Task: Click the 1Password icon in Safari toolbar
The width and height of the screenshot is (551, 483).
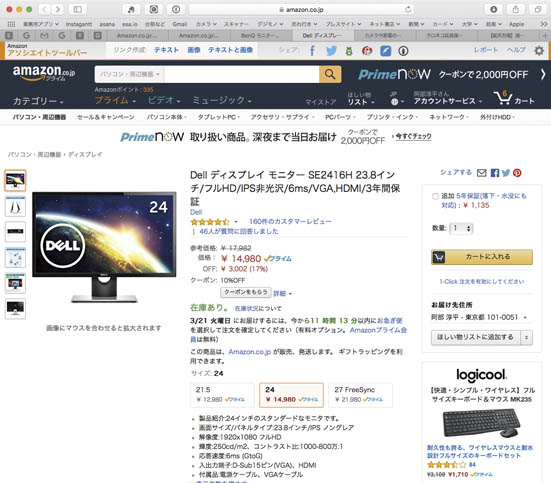Action: [176, 9]
